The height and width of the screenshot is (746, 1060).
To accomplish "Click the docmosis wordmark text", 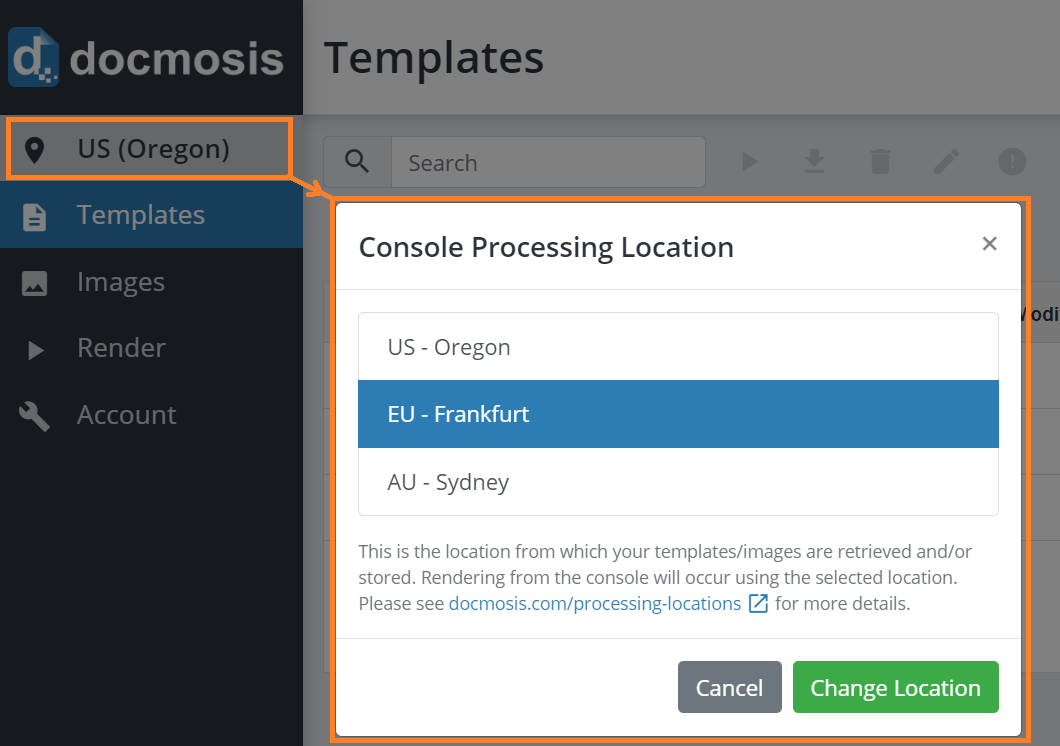I will pos(176,59).
